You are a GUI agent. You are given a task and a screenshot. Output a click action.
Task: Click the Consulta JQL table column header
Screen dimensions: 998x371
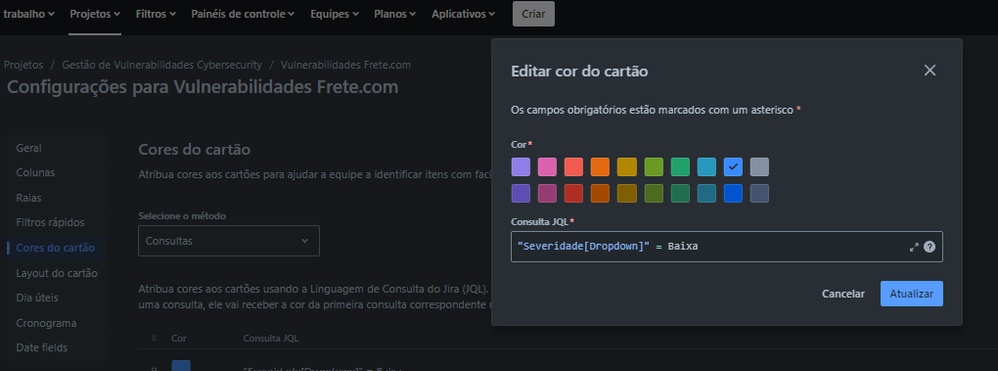[x=271, y=338]
